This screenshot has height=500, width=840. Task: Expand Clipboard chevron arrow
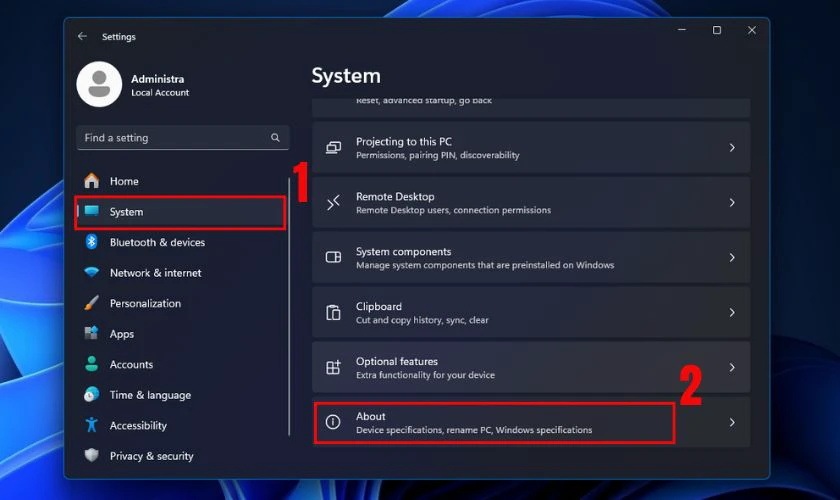(732, 312)
